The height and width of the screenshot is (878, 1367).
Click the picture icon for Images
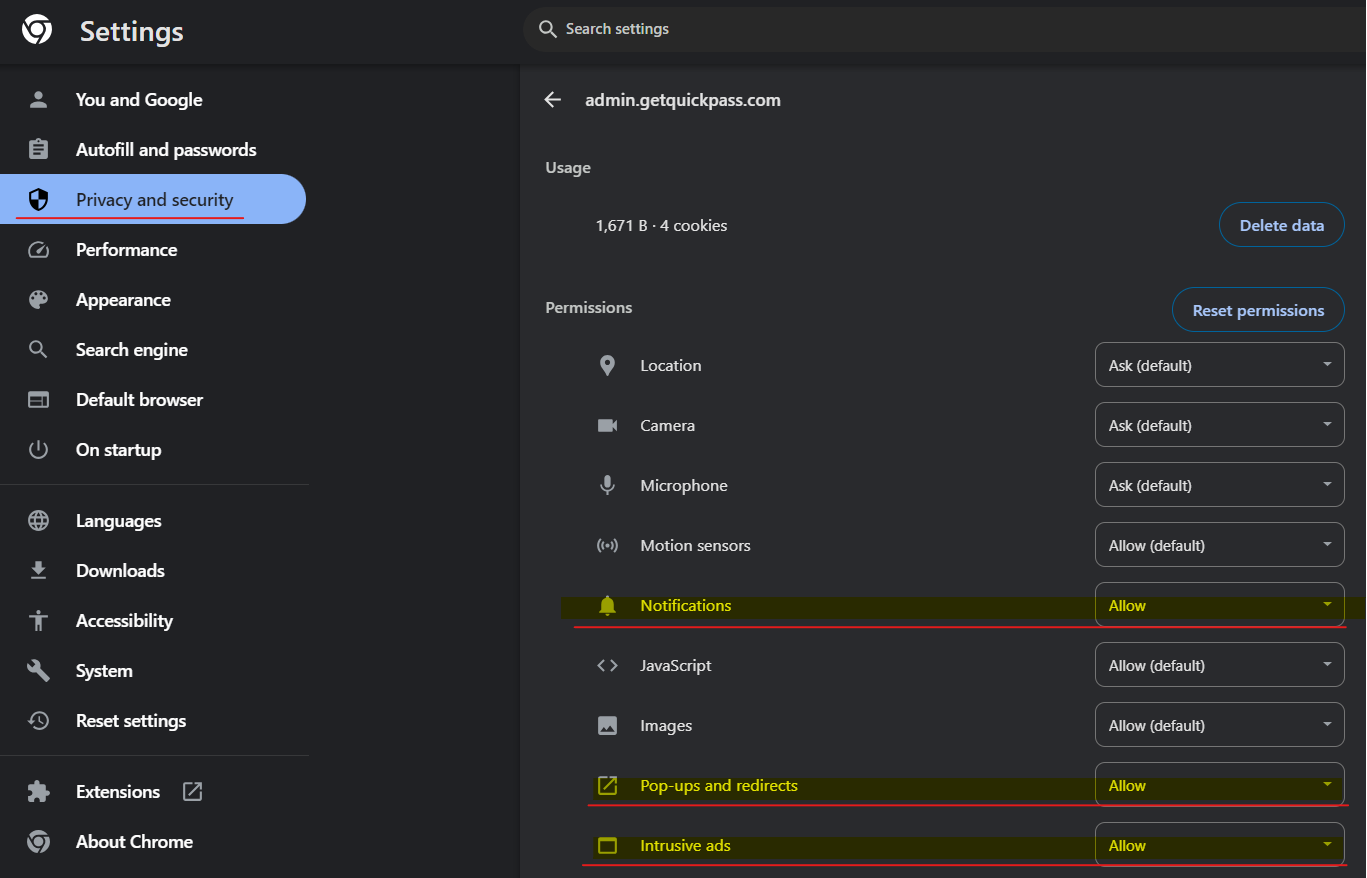[x=607, y=725]
